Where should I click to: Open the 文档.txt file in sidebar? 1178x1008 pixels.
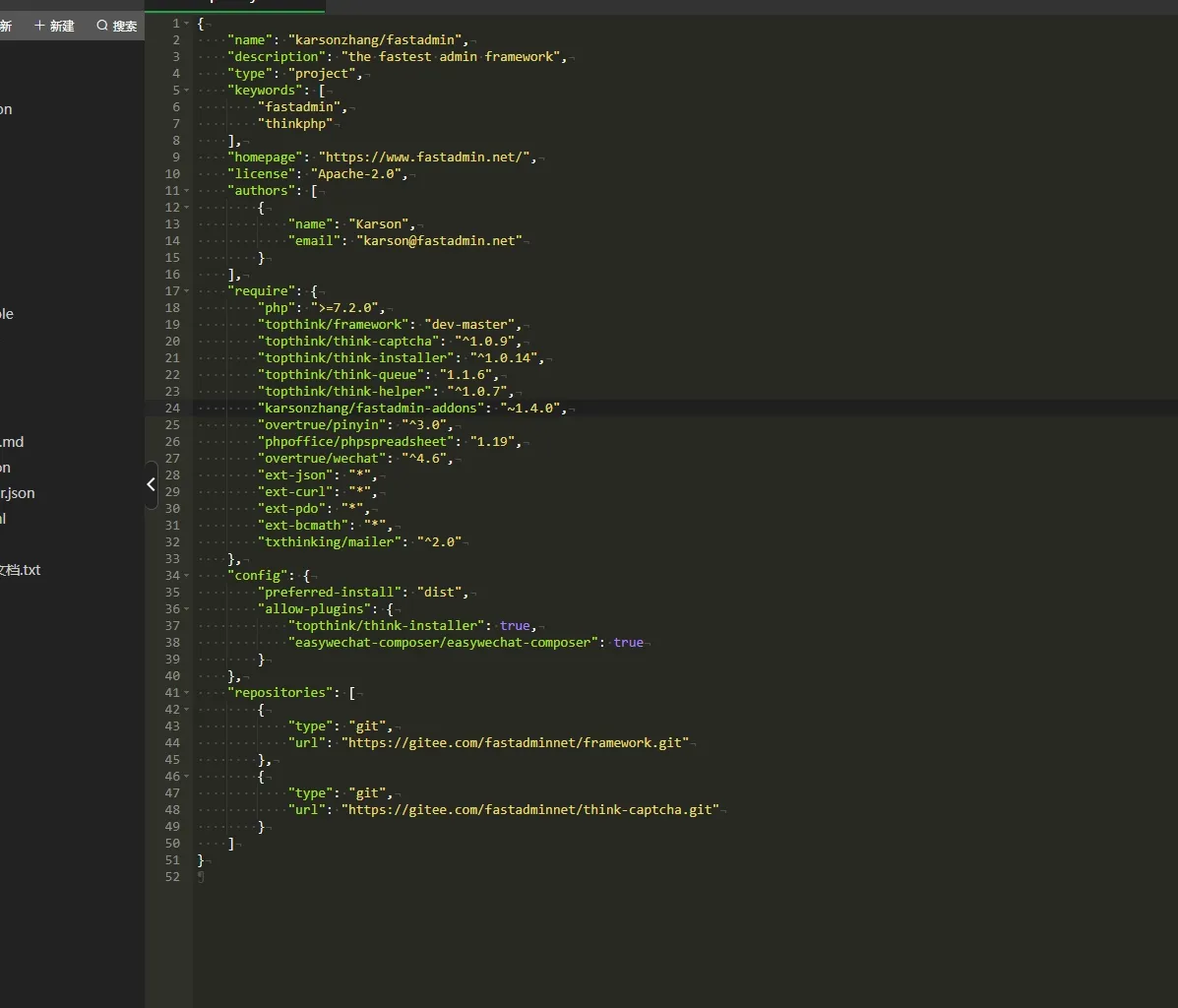pos(21,570)
